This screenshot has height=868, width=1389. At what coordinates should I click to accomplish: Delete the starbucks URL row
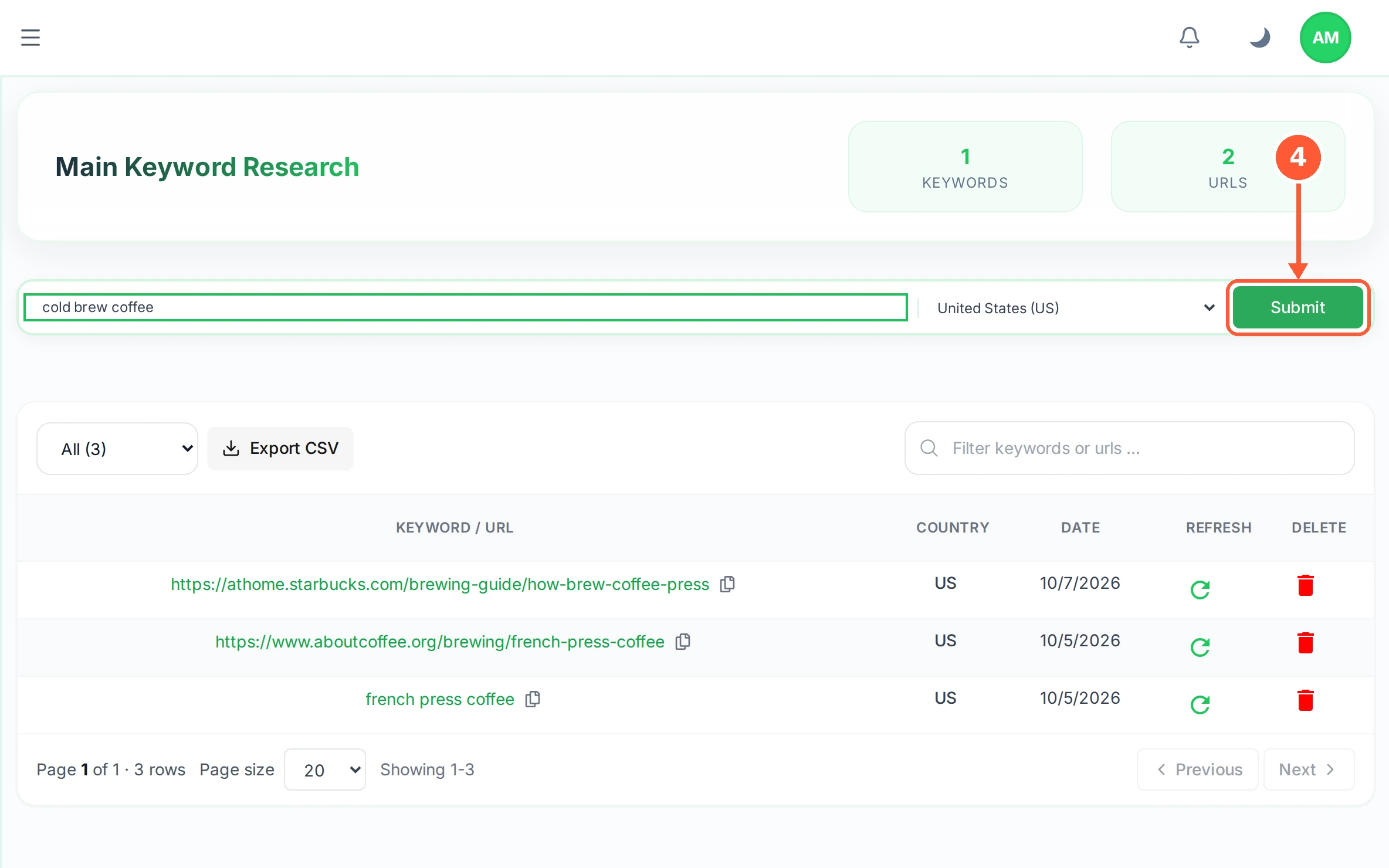pos(1306,585)
